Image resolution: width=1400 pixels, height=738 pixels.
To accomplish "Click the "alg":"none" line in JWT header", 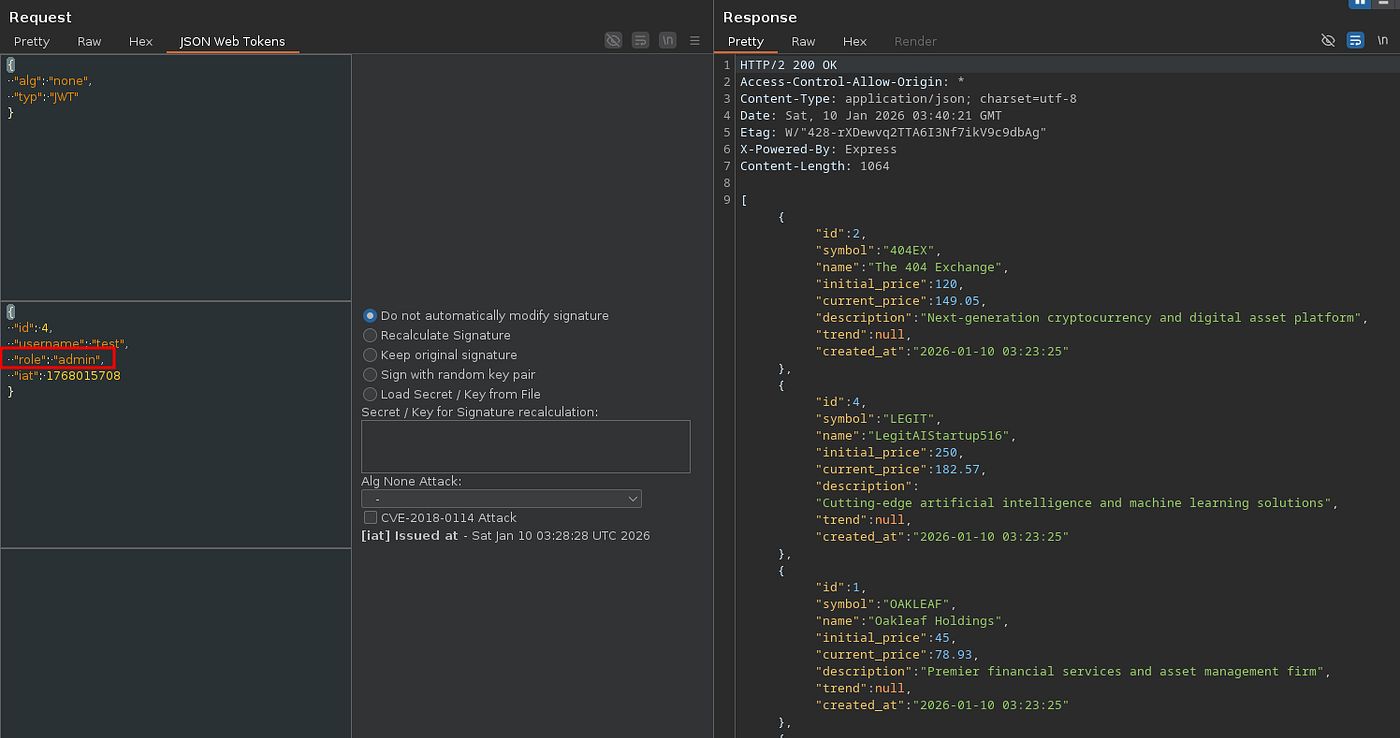I will tap(50, 80).
